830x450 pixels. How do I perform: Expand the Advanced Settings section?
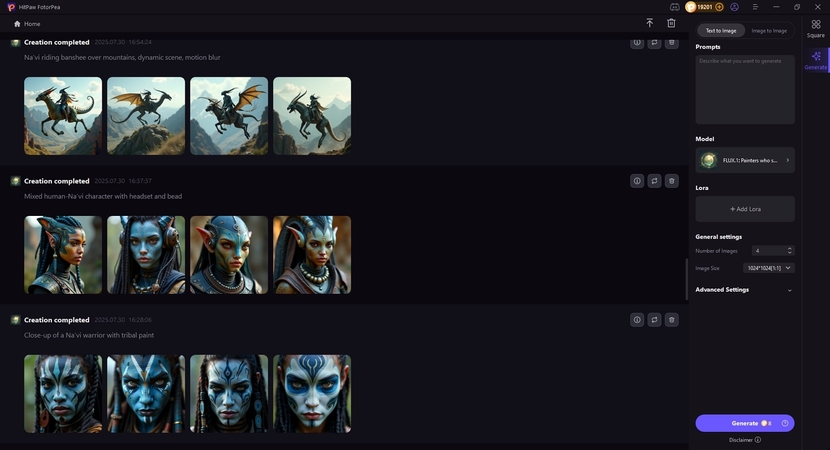(x=745, y=290)
